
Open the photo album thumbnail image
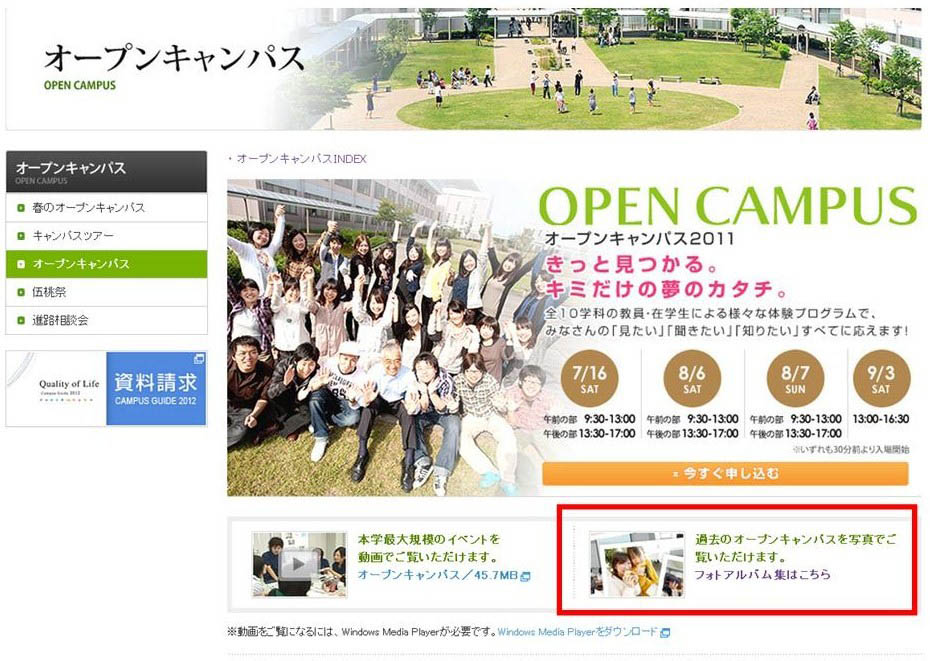coord(636,565)
